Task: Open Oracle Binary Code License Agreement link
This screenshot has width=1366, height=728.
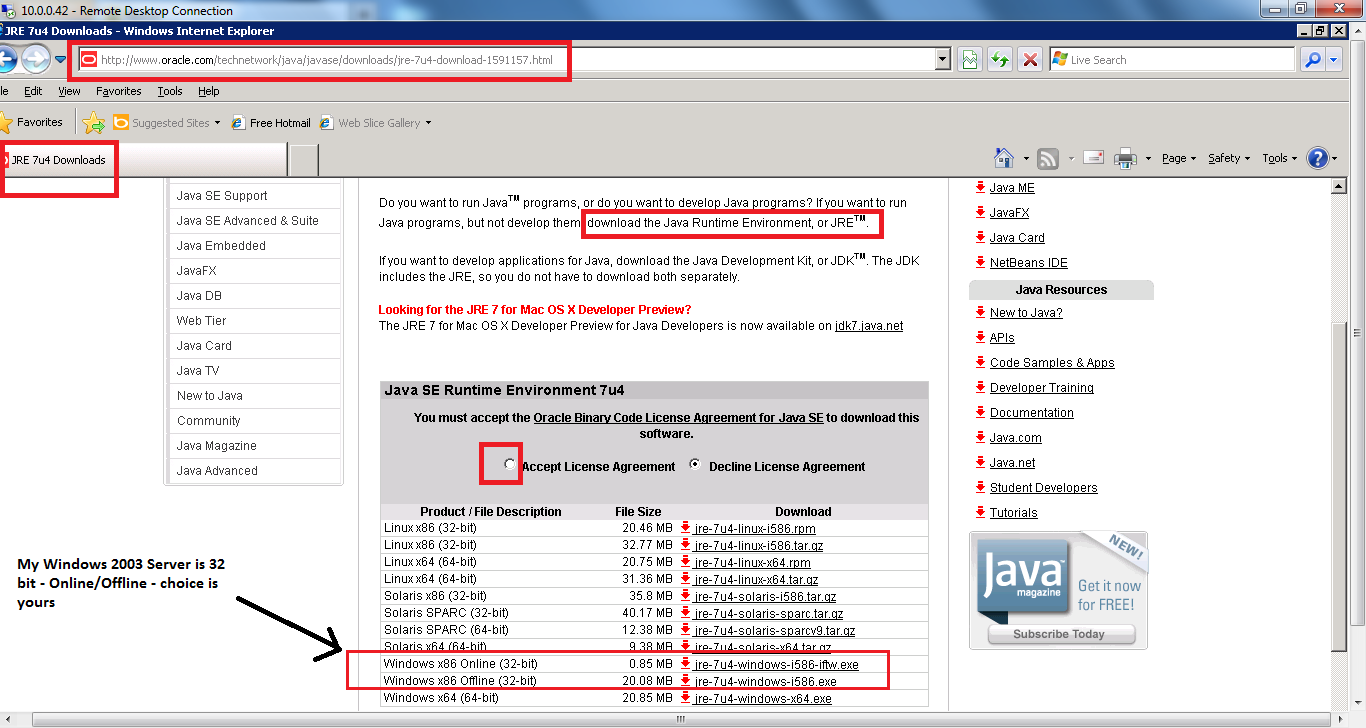Action: coord(678,418)
